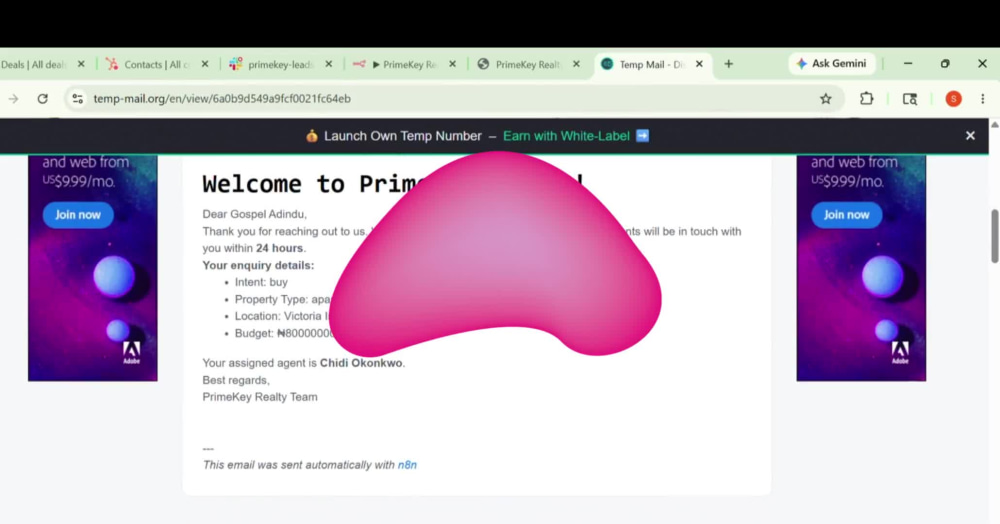Click the page vertical scrollbar thumb
The image size is (1000, 524).
click(x=994, y=235)
